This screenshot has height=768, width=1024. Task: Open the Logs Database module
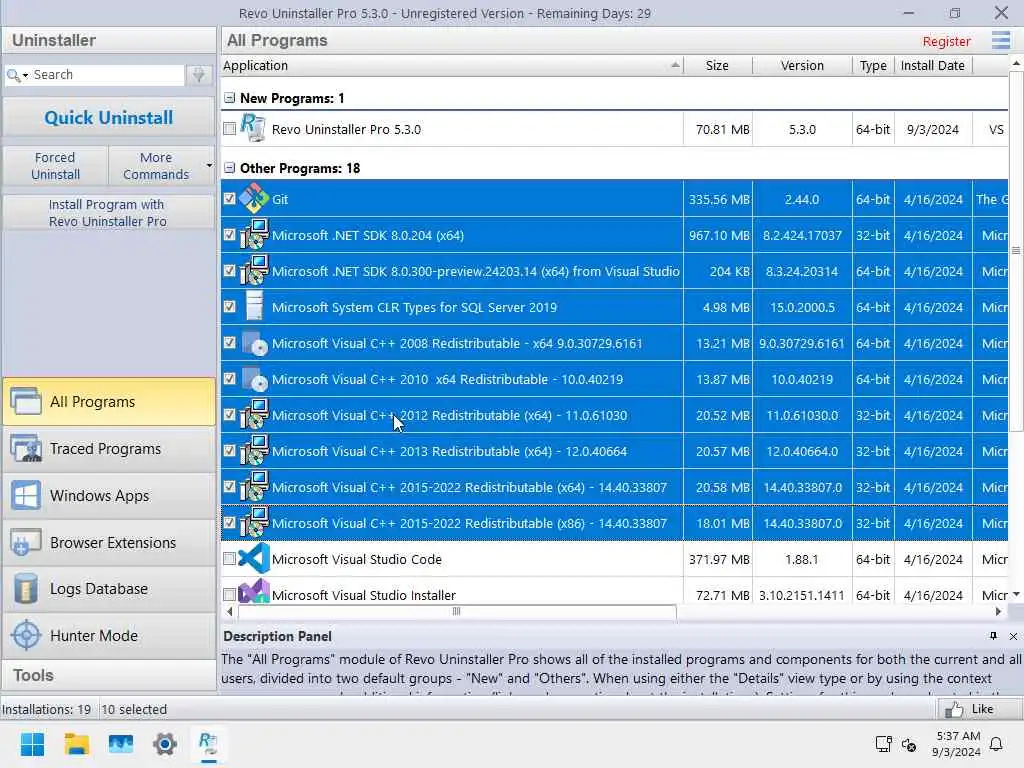click(108, 589)
